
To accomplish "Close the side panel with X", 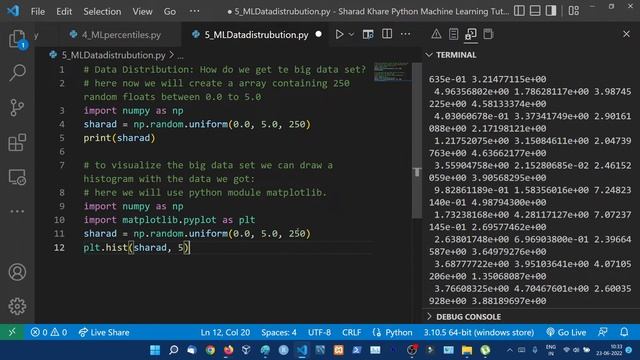I will 627,34.
